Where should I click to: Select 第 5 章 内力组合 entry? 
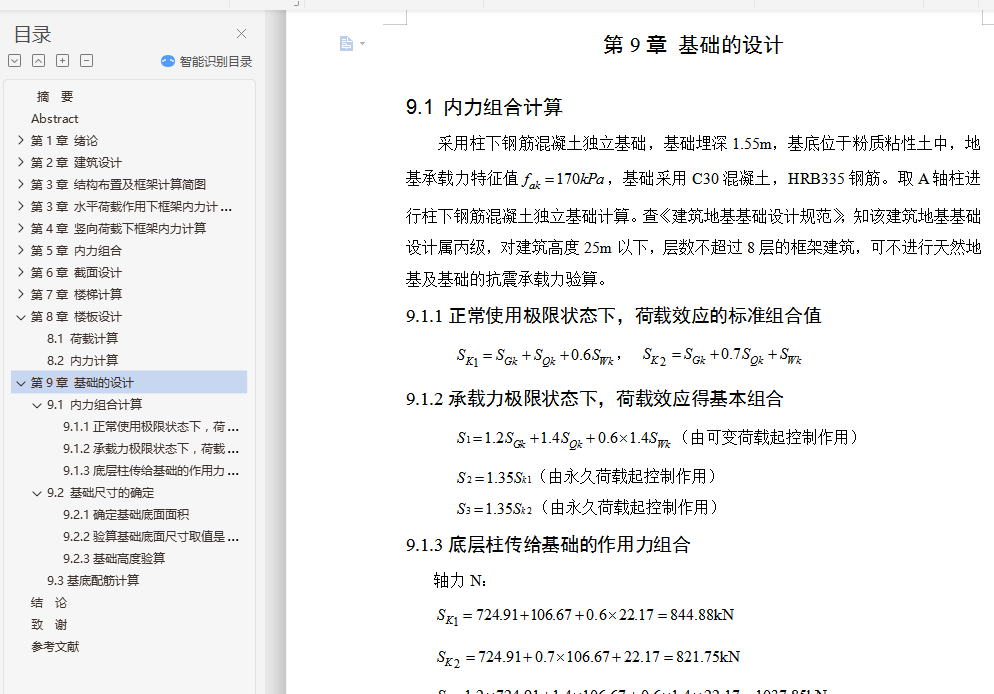click(x=76, y=250)
